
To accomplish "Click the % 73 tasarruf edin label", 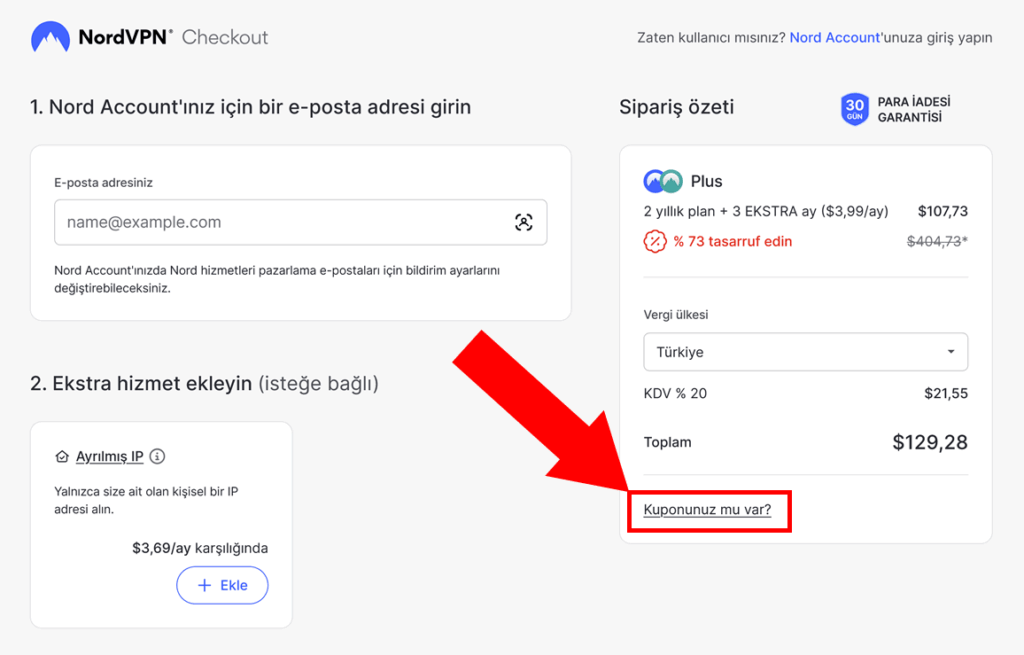I will tap(732, 241).
